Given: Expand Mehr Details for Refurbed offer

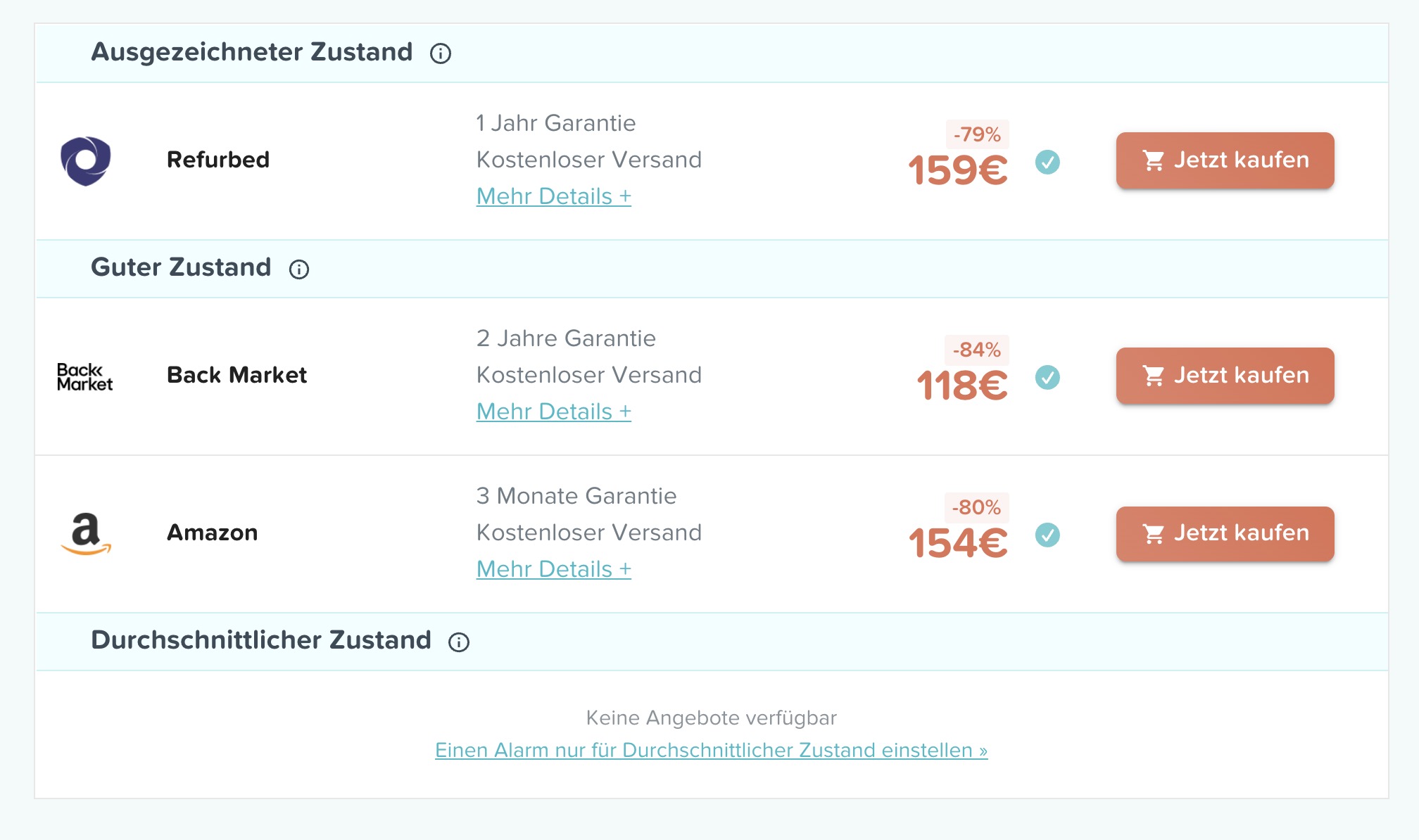Looking at the screenshot, I should pos(554,196).
